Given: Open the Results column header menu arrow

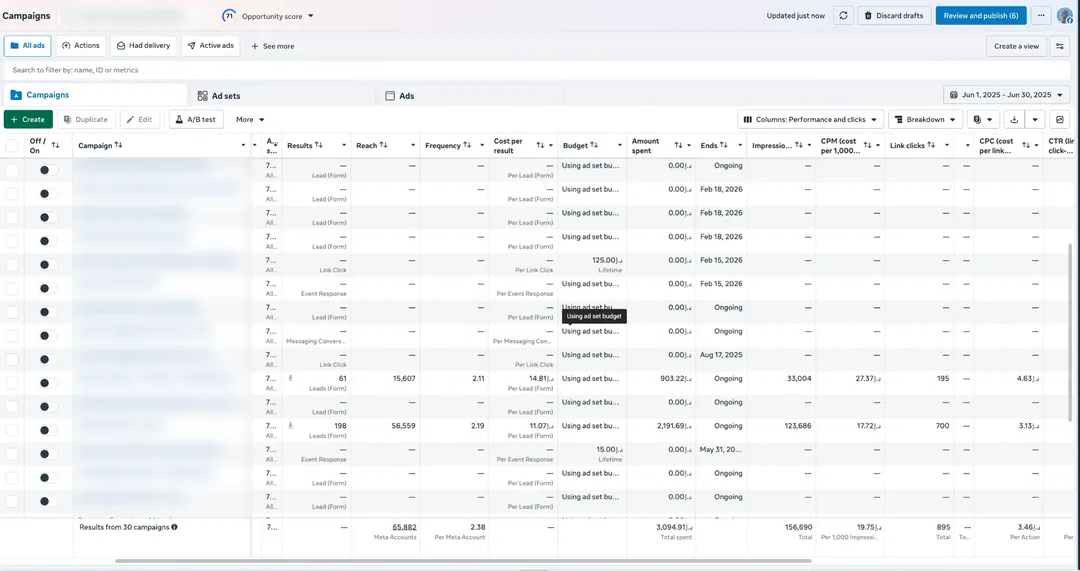Looking at the screenshot, I should coord(344,145).
